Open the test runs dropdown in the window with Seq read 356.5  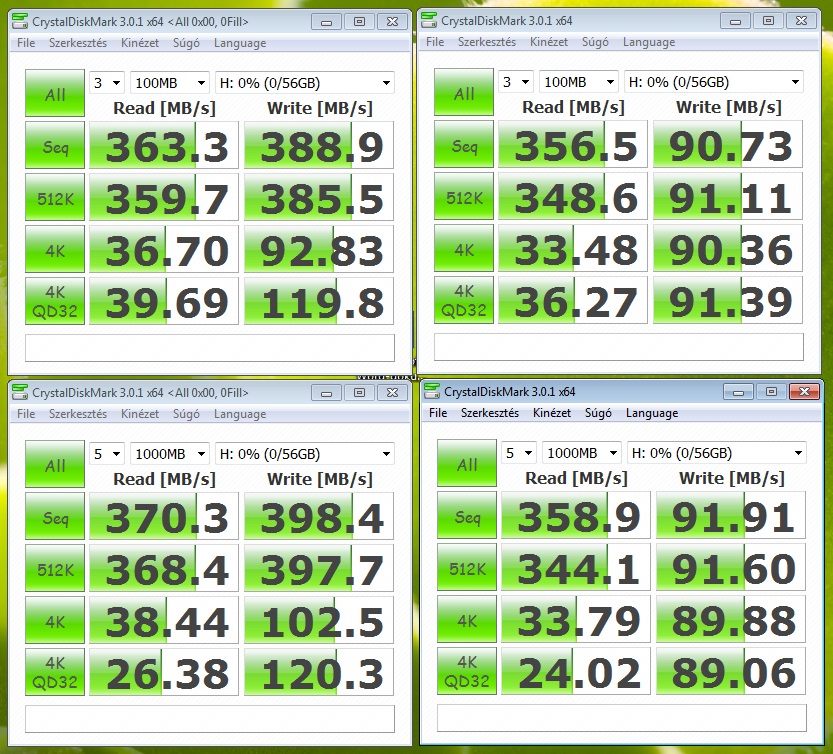point(516,82)
